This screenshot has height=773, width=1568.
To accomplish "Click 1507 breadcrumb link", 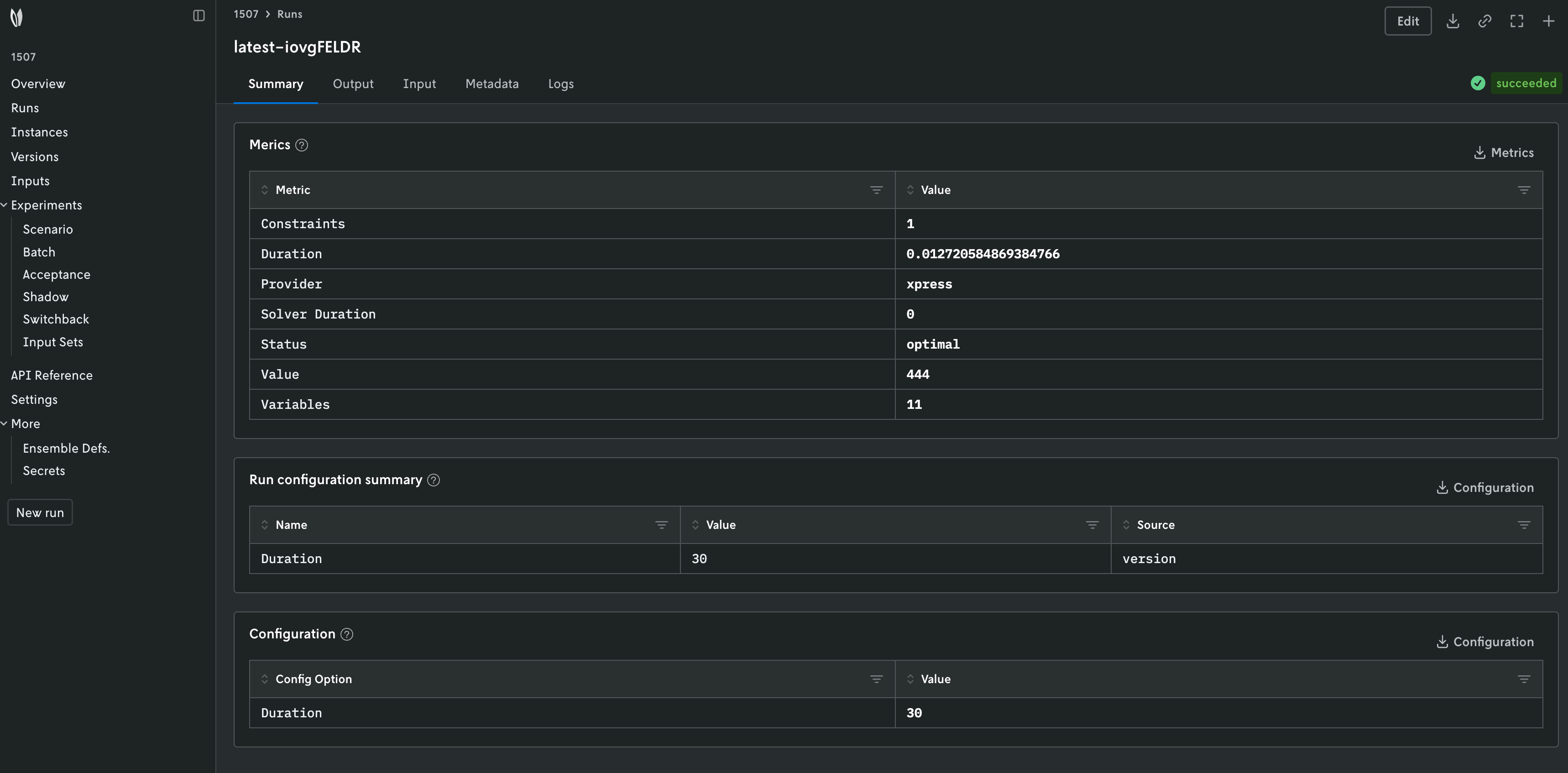I will (x=246, y=14).
